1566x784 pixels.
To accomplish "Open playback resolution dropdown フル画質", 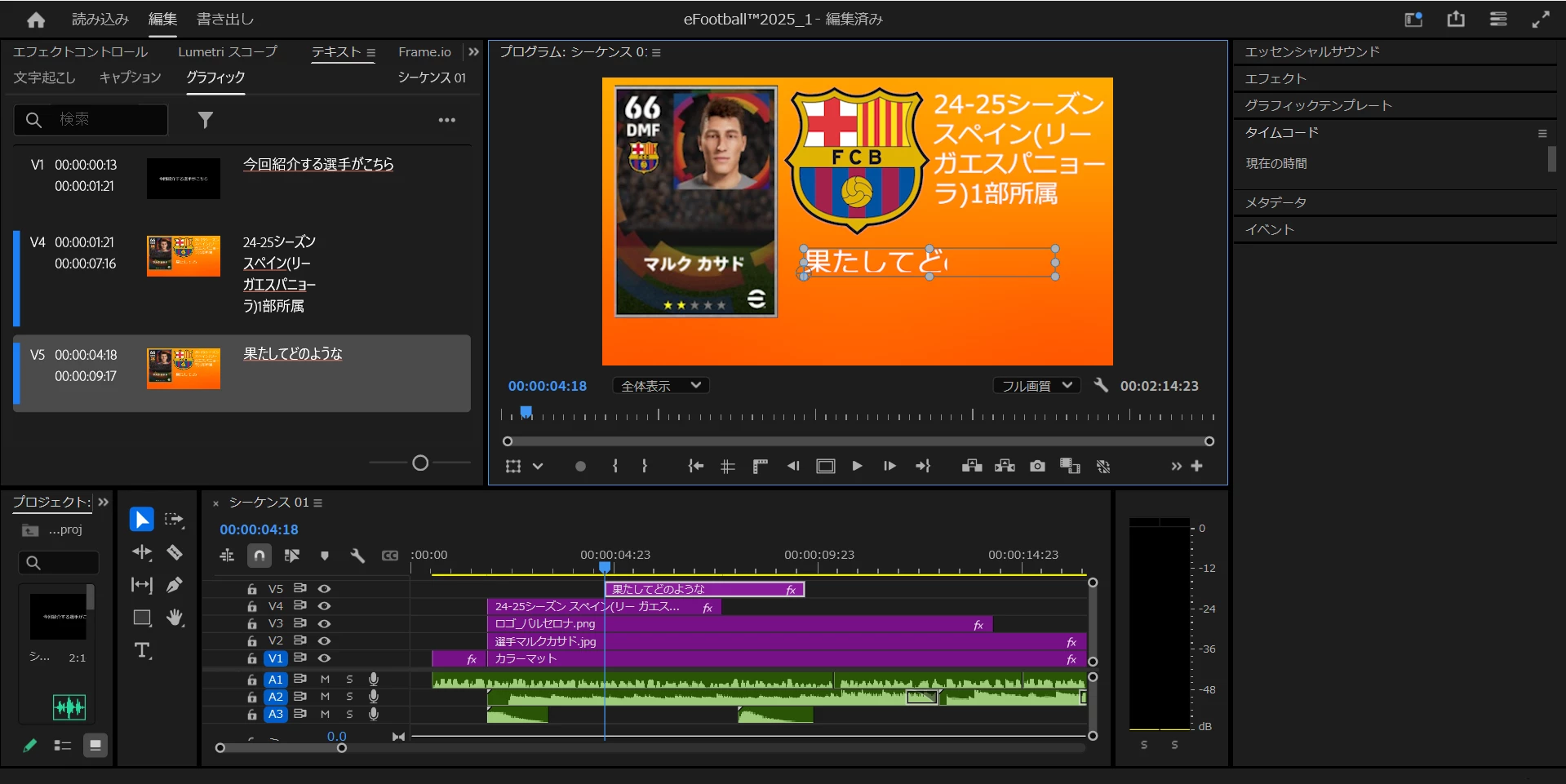I will tap(1036, 385).
